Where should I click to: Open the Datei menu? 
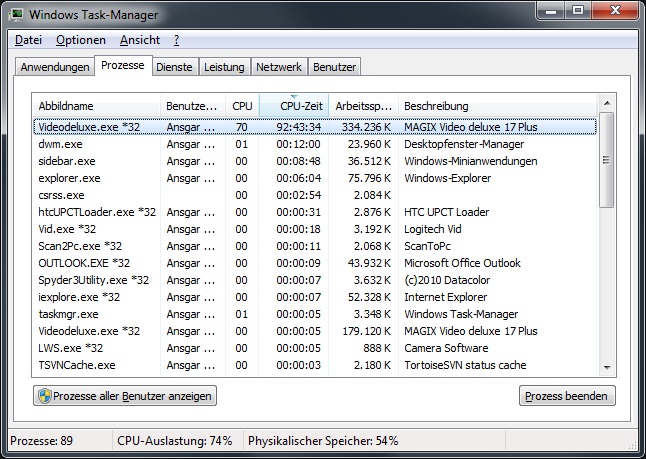point(28,40)
